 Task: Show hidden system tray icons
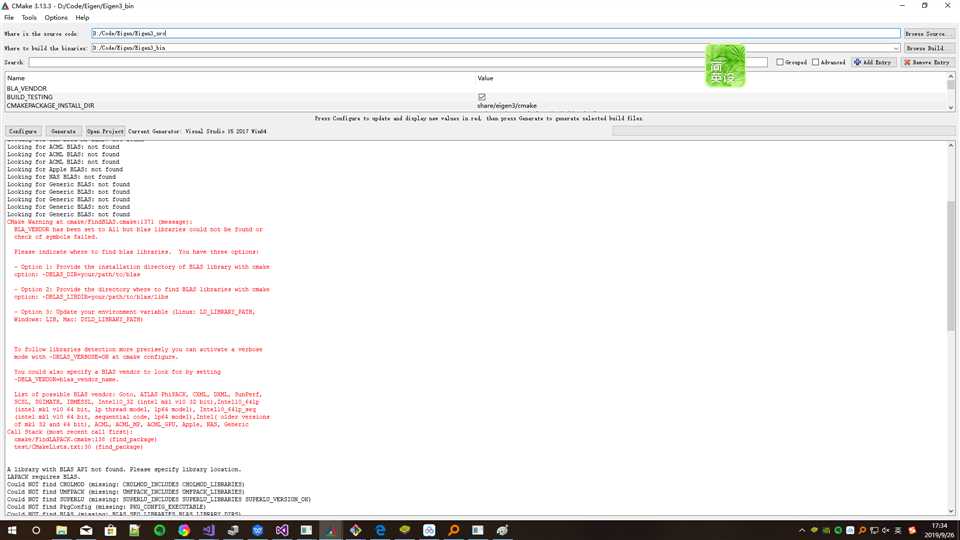coord(801,530)
